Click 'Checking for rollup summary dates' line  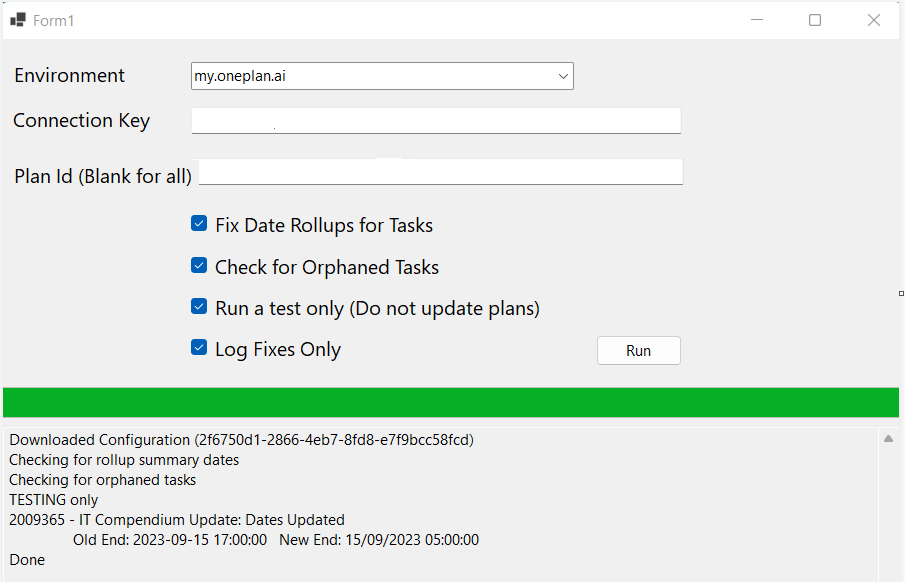tap(124, 460)
